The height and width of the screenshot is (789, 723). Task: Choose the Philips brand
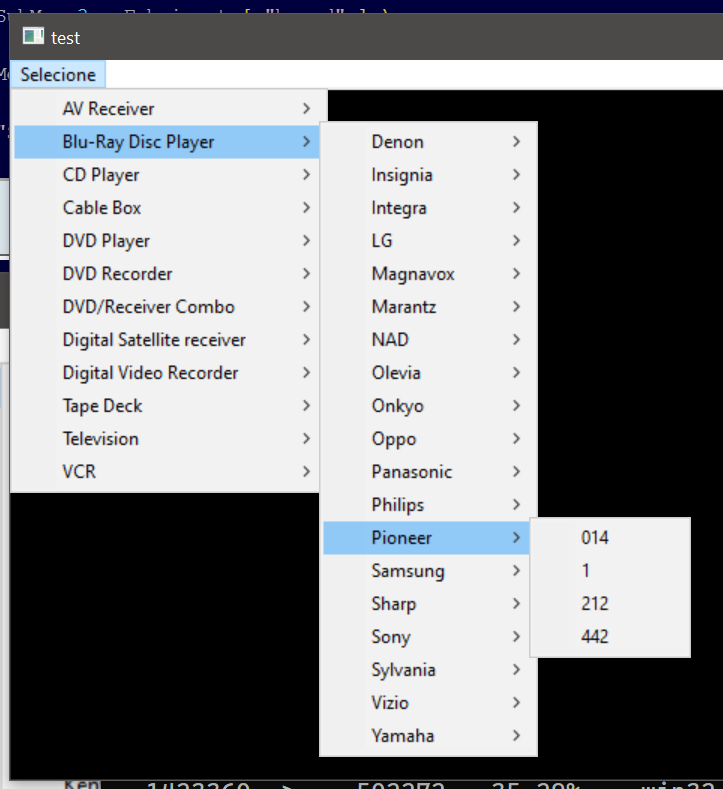coord(428,505)
